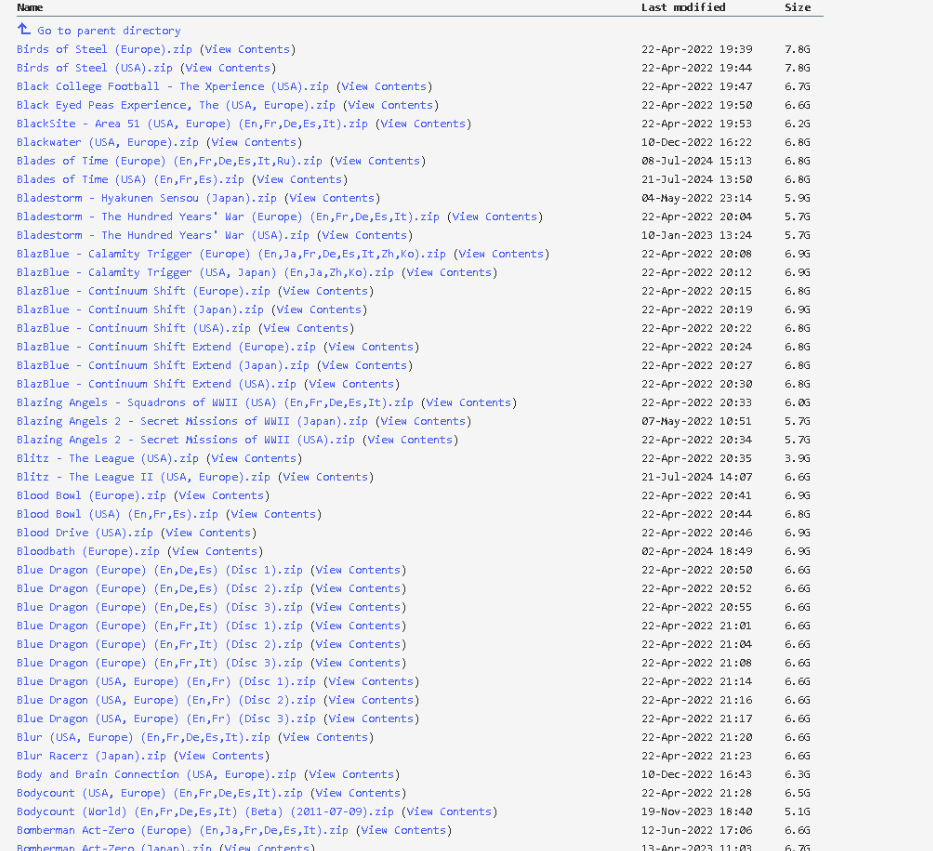Open Blue Dragon (Europe) (En,De,Es) (Disc 2).zip
The width and height of the screenshot is (933, 851).
point(159,589)
